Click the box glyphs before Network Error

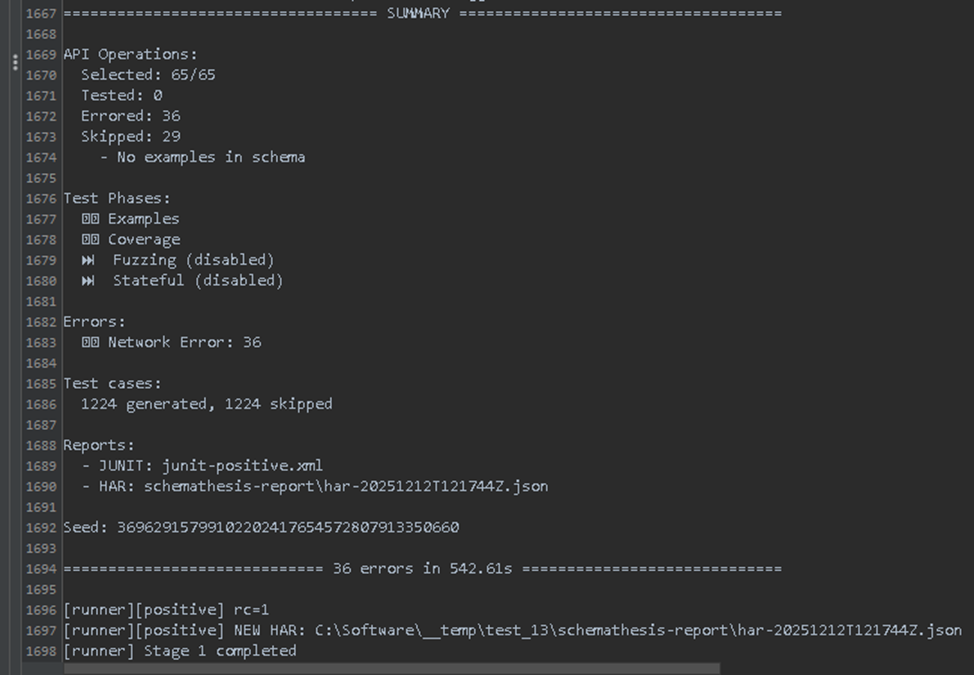coord(90,342)
